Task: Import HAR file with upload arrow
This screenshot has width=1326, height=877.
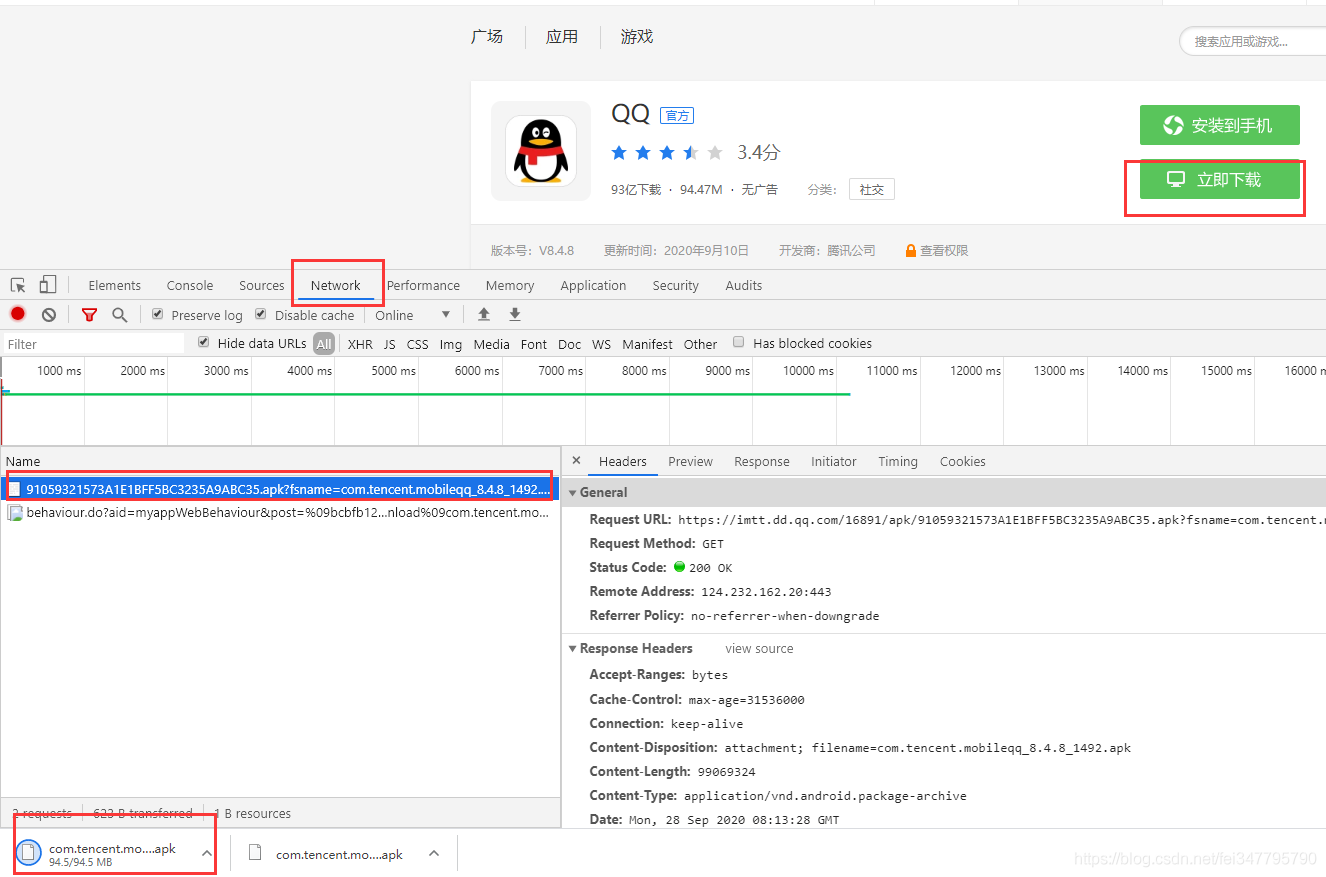Action: click(484, 314)
